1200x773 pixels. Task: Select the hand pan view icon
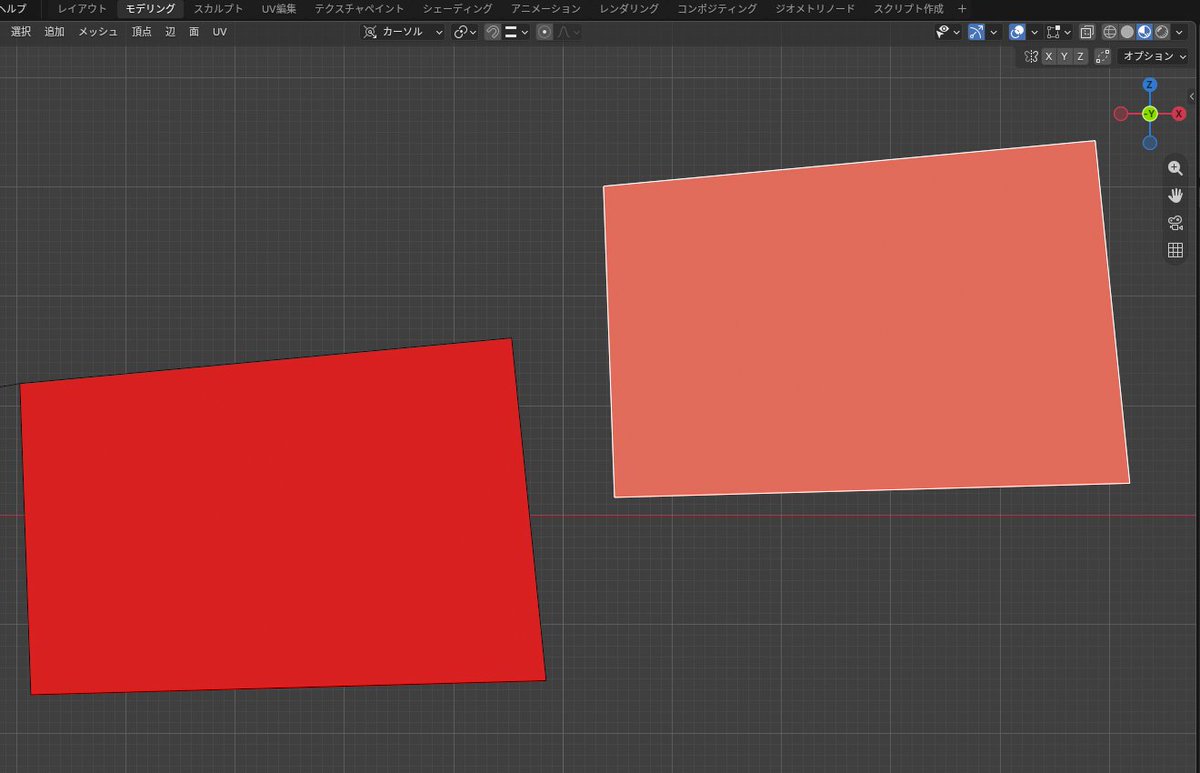pyautogui.click(x=1175, y=195)
